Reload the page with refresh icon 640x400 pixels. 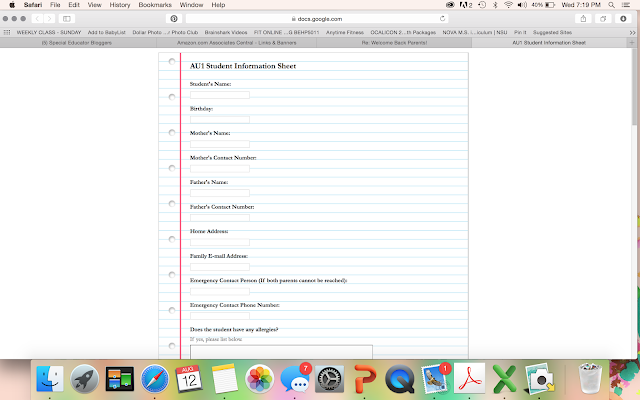(442, 19)
